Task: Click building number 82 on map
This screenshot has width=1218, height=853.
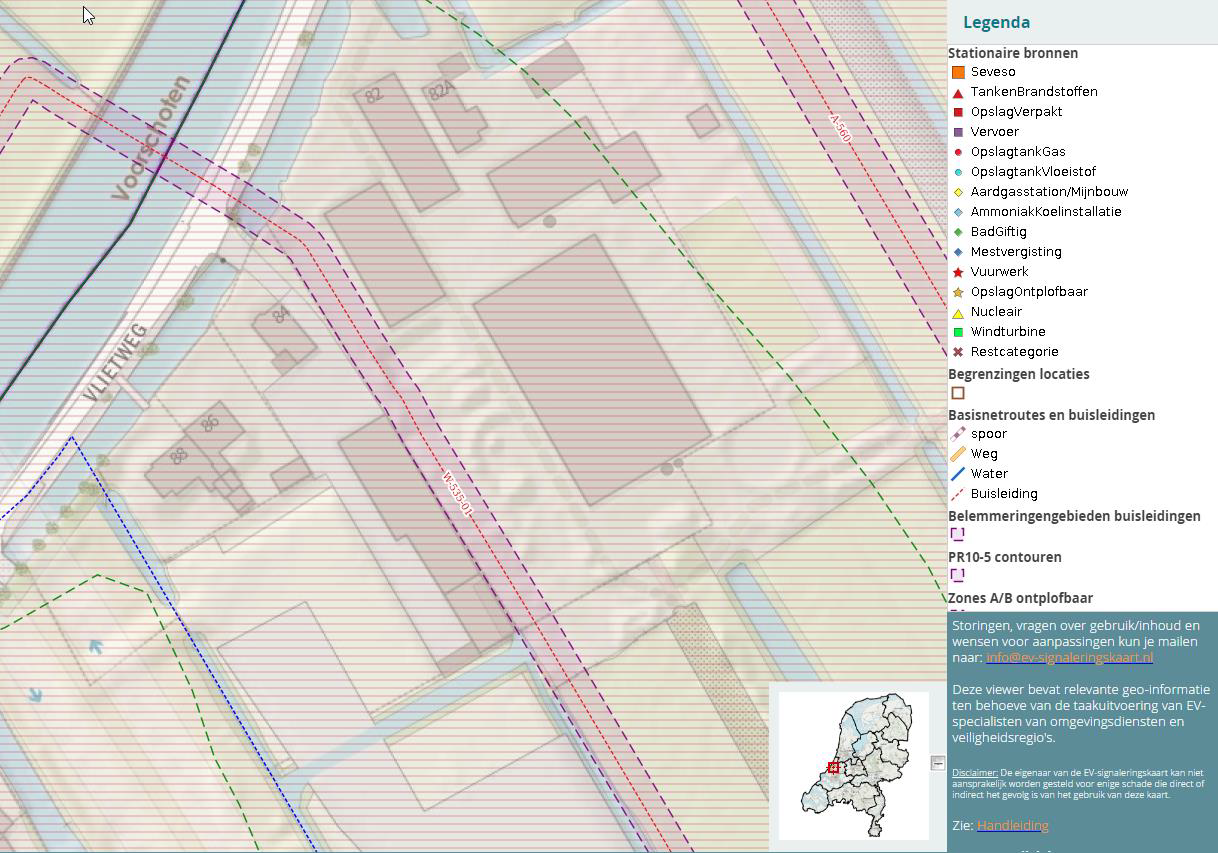Action: coord(374,95)
